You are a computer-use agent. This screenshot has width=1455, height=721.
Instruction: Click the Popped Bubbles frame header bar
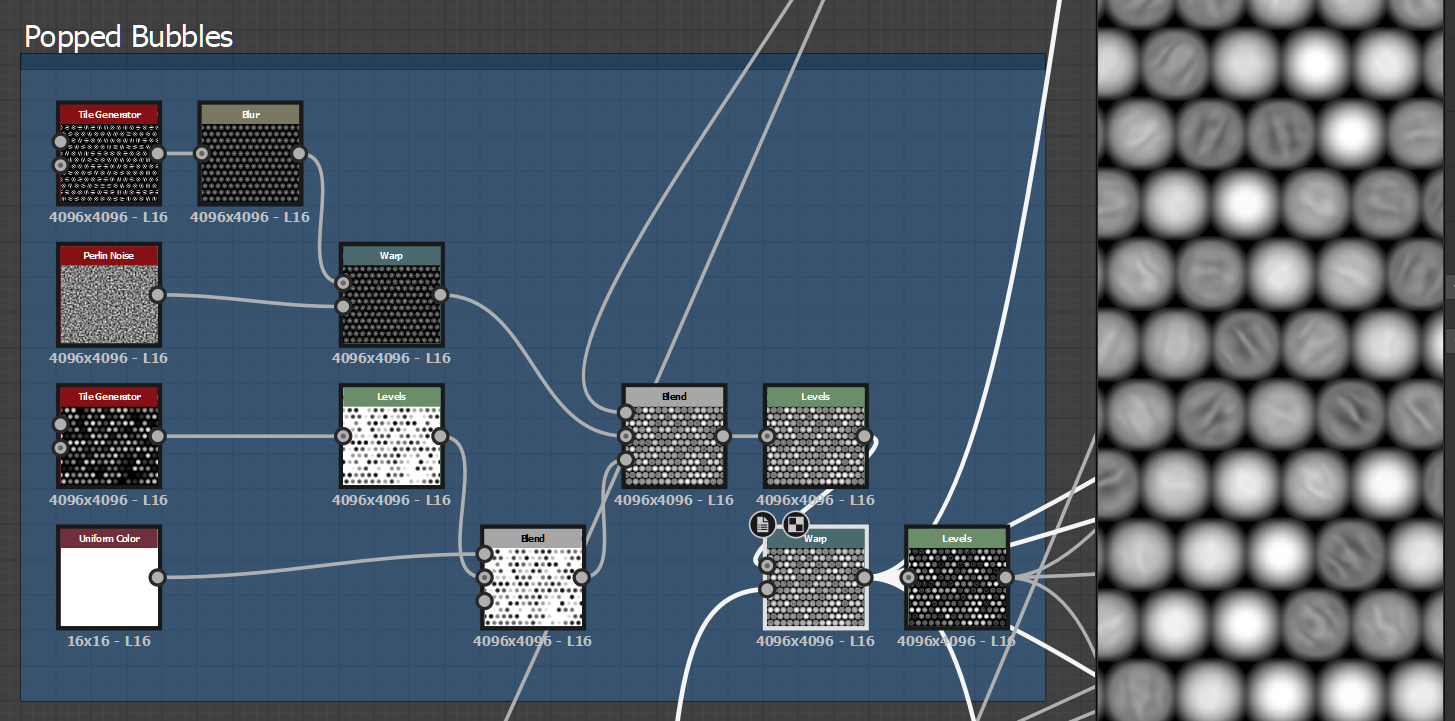pyautogui.click(x=533, y=62)
